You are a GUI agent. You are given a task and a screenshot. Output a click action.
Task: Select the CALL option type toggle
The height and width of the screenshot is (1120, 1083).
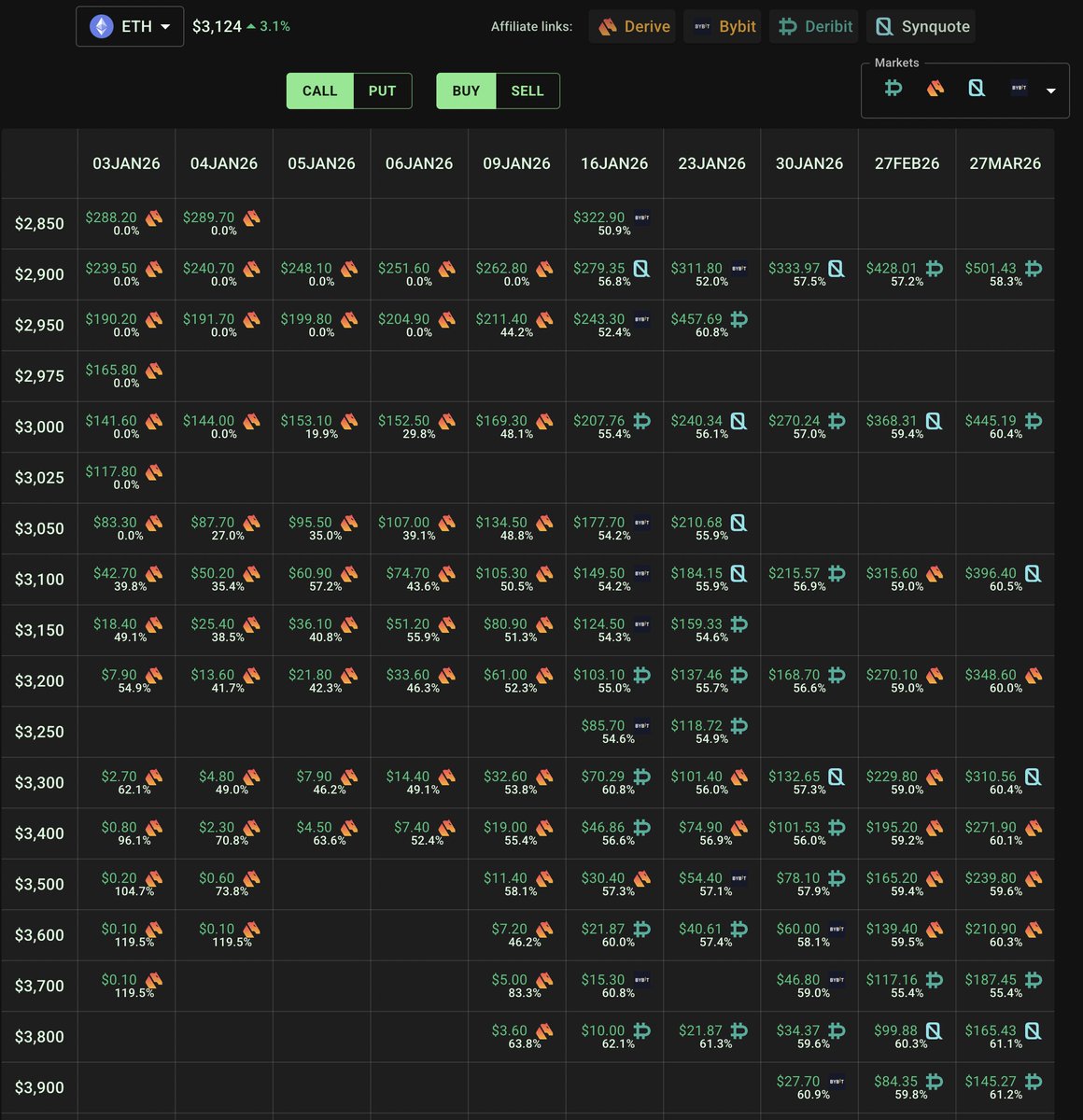click(319, 91)
